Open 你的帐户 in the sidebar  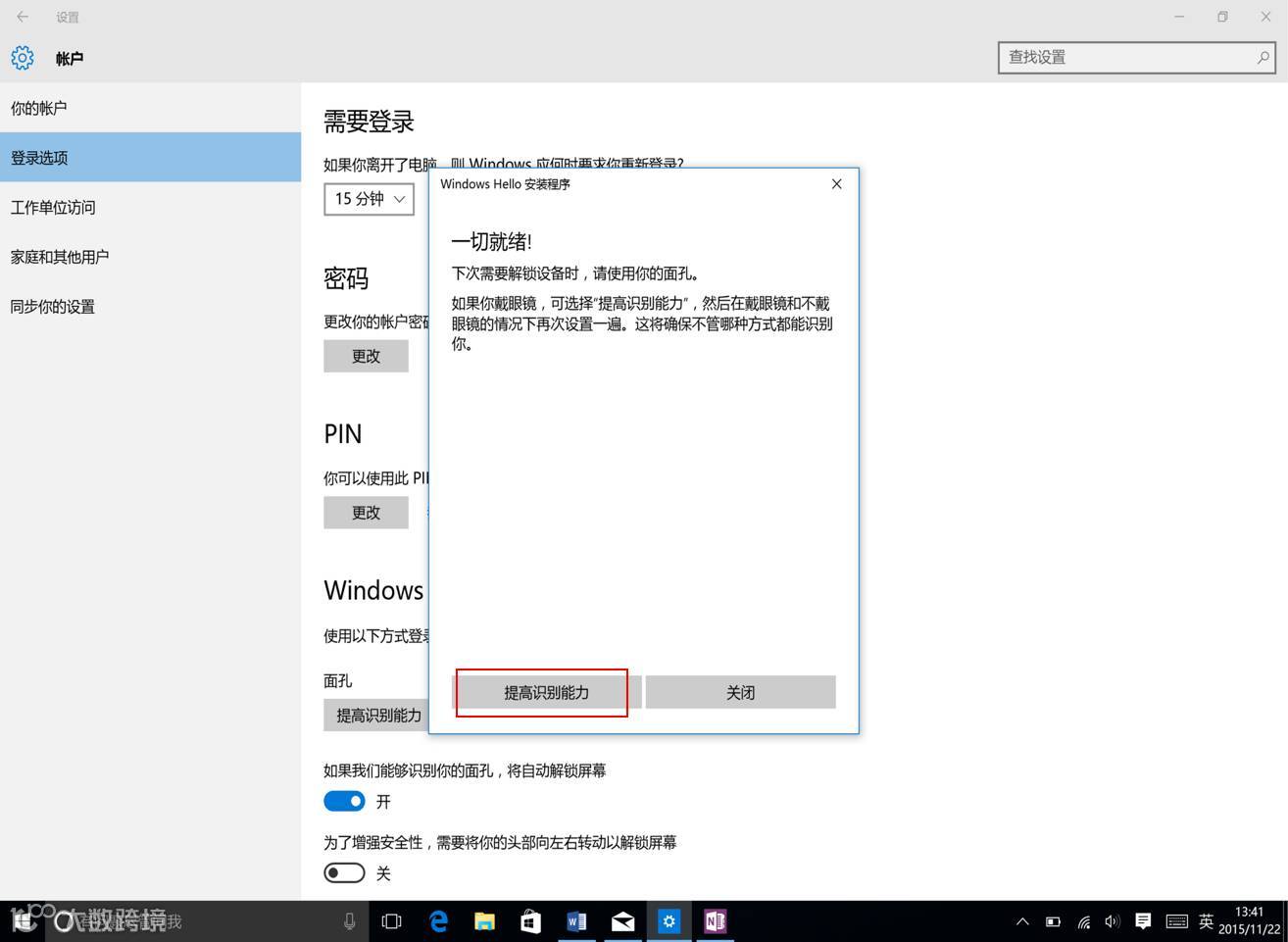click(150, 108)
